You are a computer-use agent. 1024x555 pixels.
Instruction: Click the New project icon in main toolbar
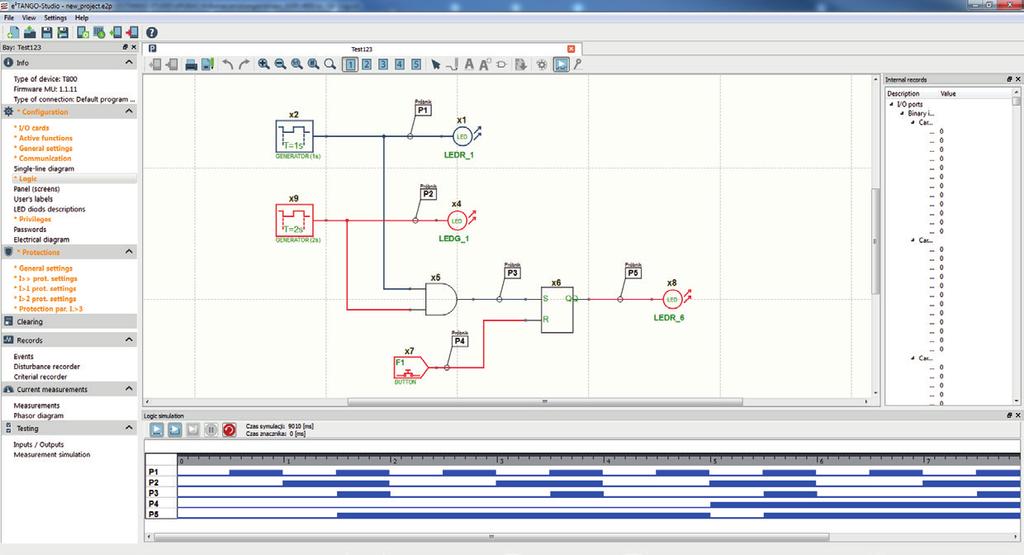coord(12,32)
